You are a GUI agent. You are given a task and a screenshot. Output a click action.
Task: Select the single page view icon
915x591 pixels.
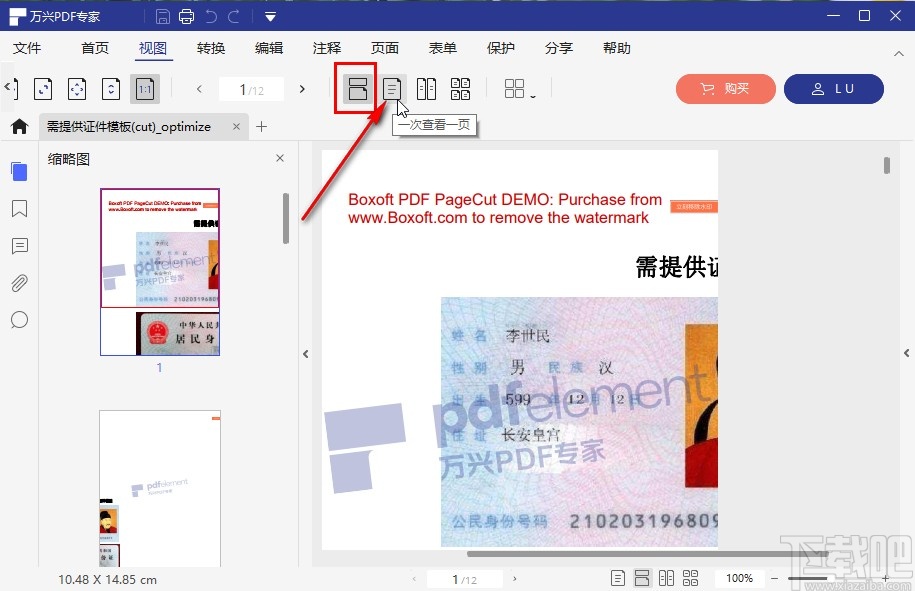[x=356, y=88]
